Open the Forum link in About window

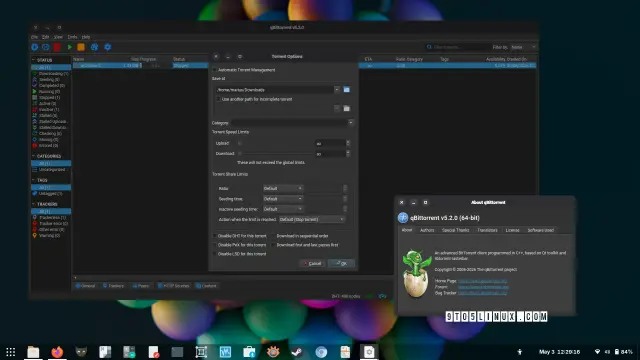pos(483,287)
